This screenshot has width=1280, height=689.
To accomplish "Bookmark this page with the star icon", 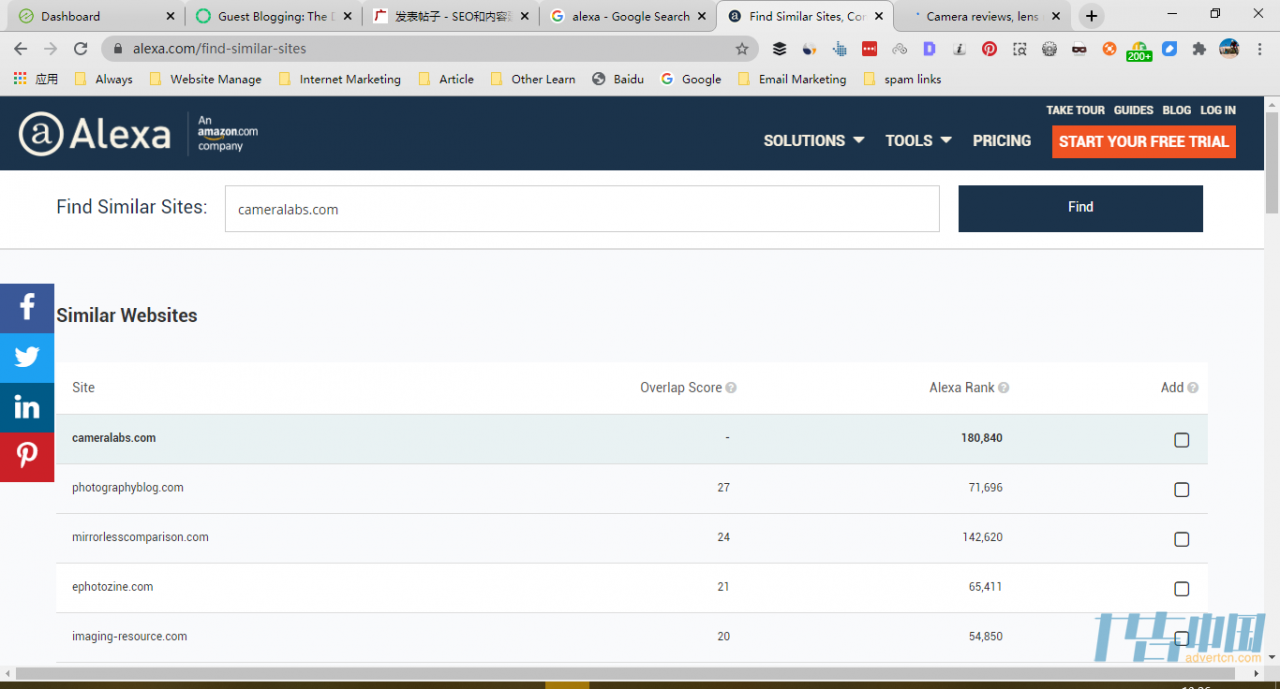I will 742,48.
